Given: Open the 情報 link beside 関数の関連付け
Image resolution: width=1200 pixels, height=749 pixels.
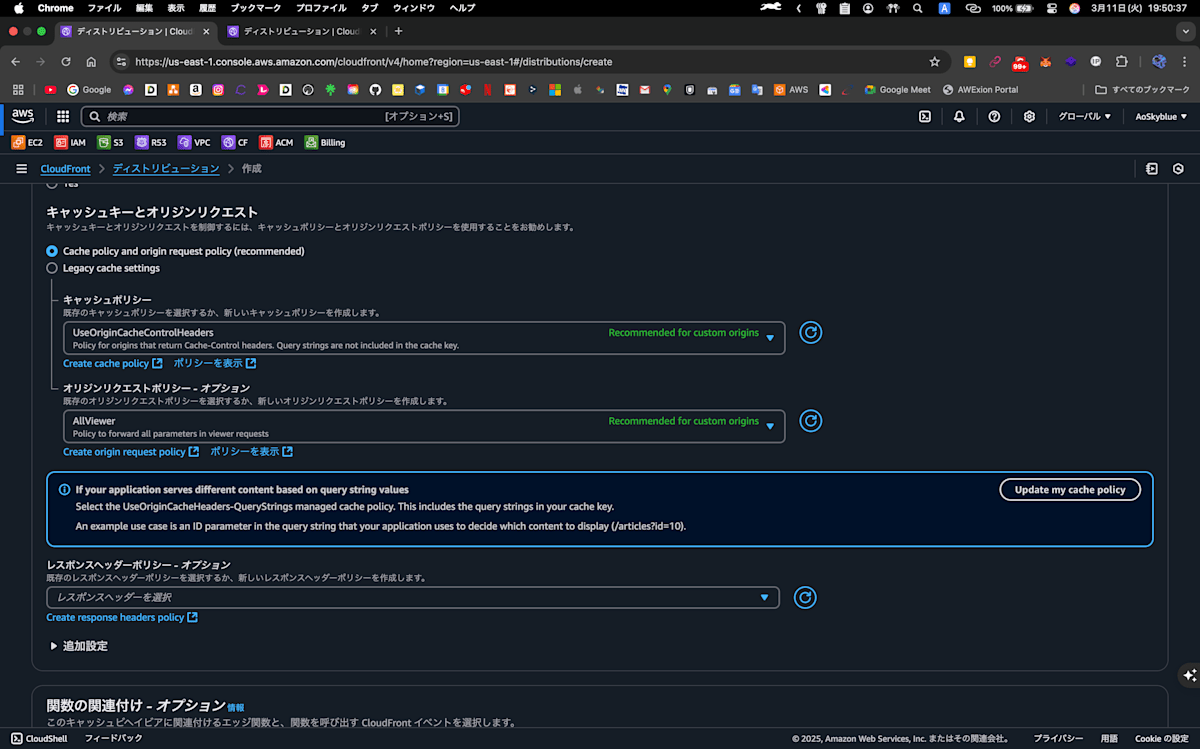Looking at the screenshot, I should tap(235, 707).
